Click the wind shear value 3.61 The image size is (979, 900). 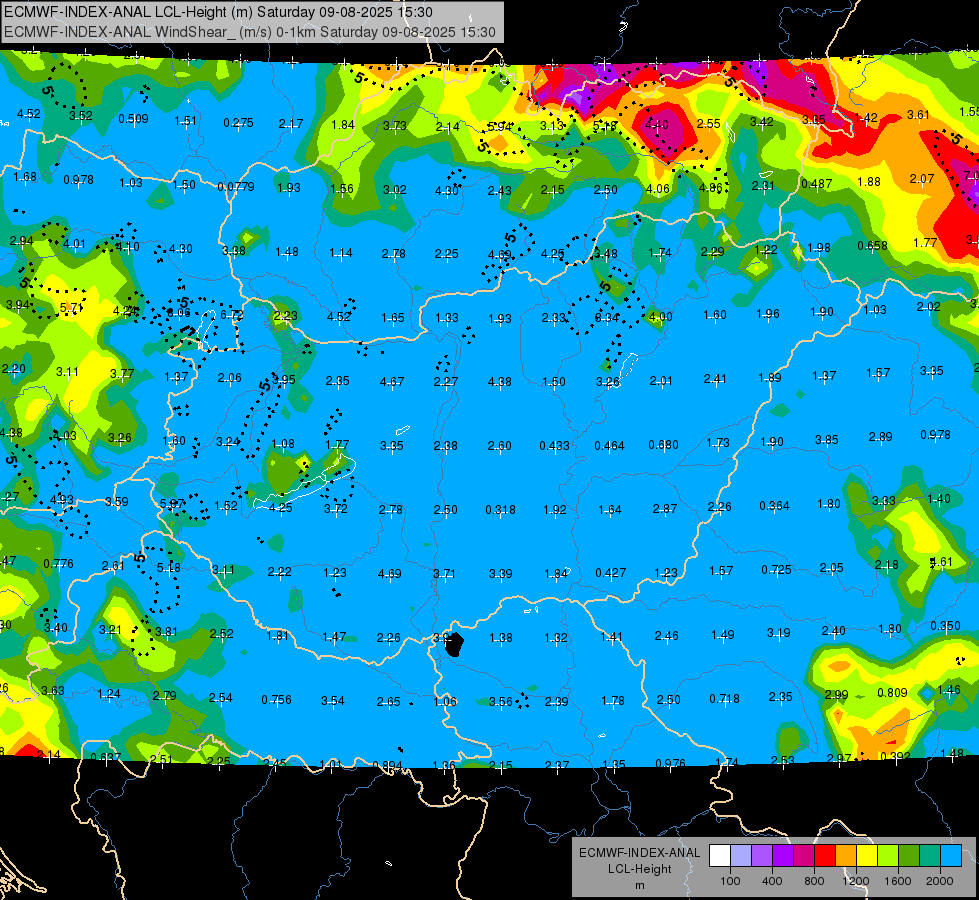(918, 114)
